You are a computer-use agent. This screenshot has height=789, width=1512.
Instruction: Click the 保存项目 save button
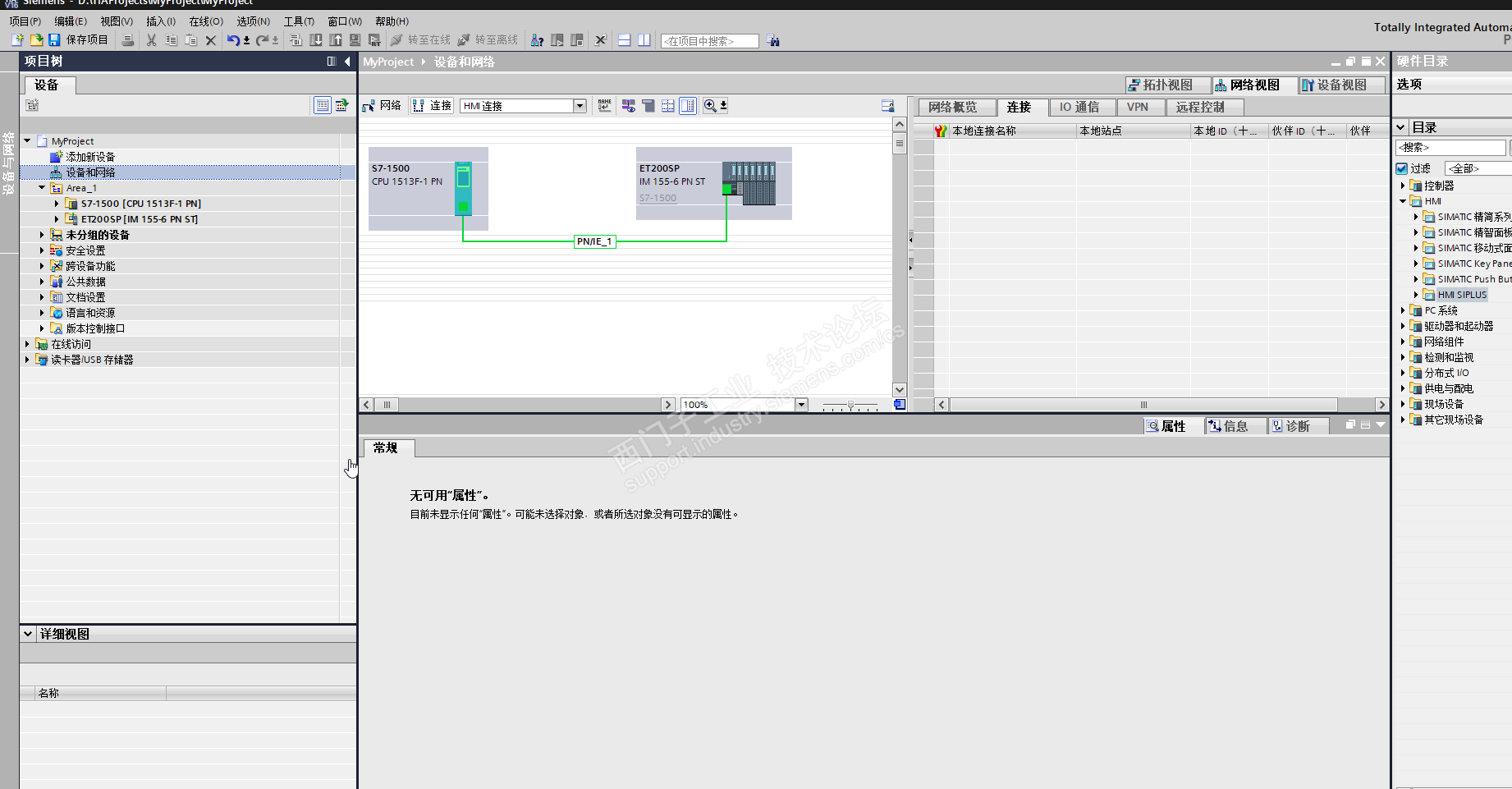tap(78, 40)
